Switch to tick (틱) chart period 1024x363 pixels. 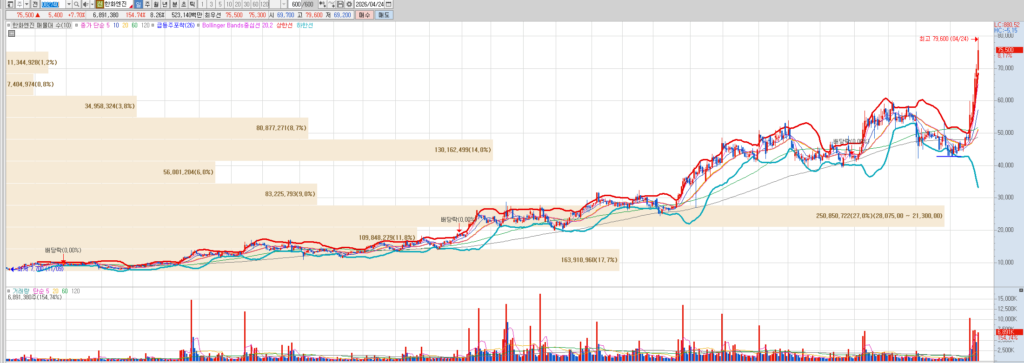[x=192, y=4]
